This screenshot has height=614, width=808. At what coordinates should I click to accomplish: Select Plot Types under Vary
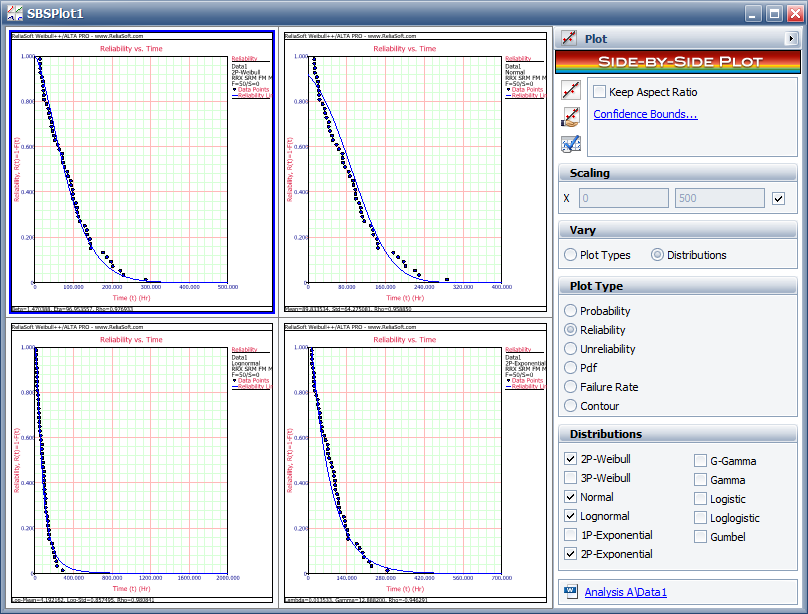point(571,255)
